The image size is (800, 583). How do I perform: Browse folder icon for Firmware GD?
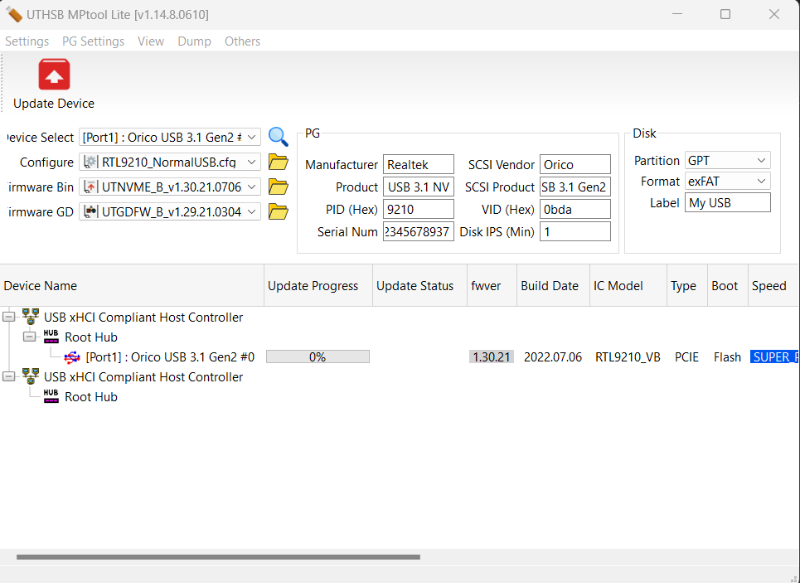(278, 211)
